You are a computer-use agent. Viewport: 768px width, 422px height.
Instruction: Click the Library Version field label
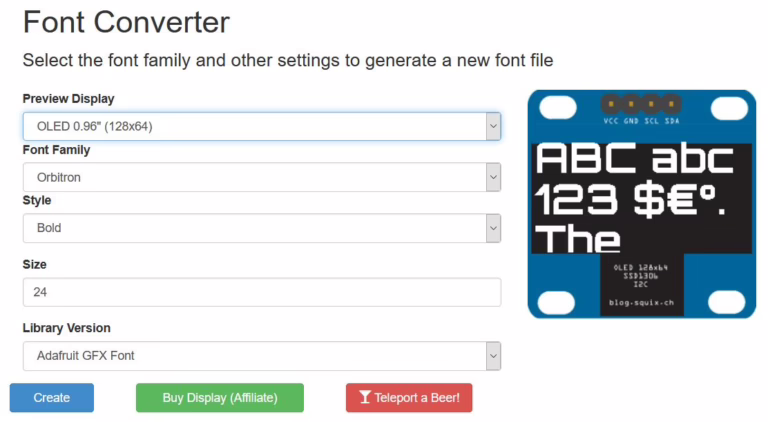click(x=66, y=328)
